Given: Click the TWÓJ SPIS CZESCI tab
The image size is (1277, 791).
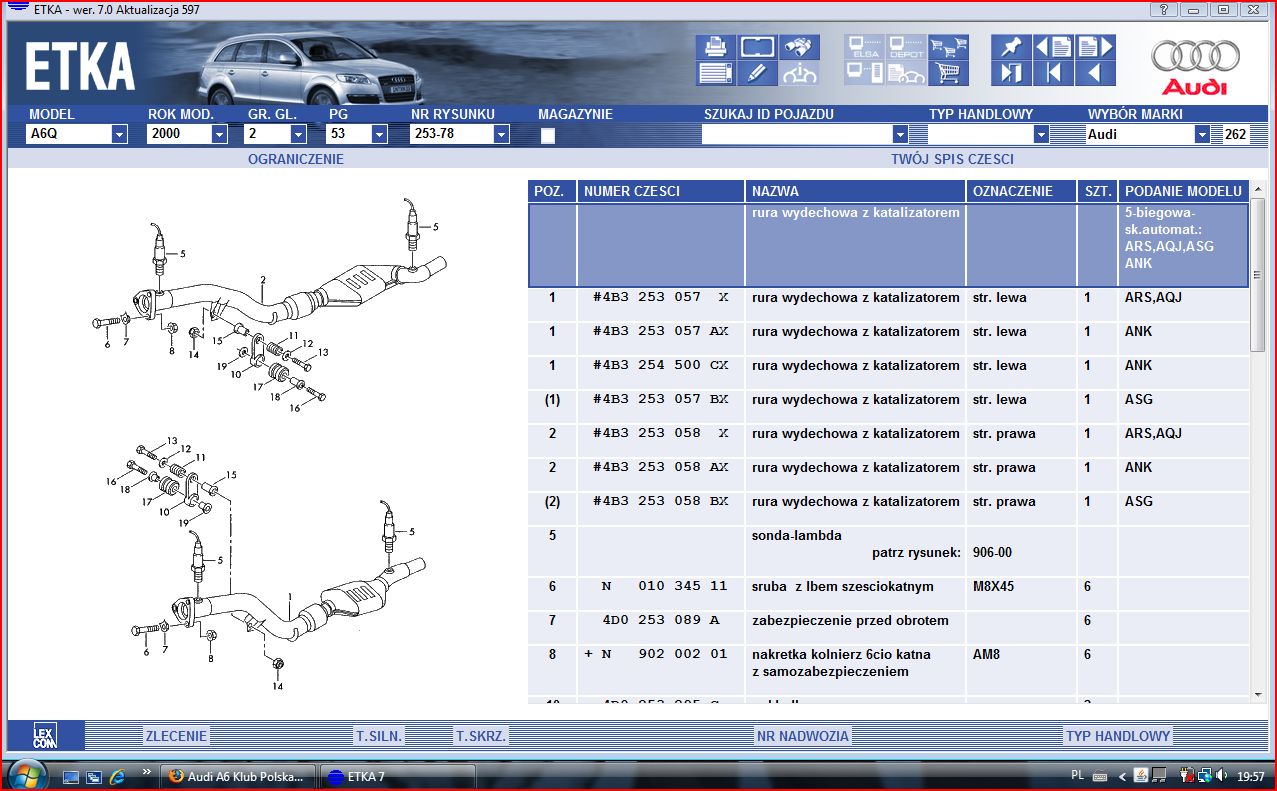Looking at the screenshot, I should click(x=953, y=159).
